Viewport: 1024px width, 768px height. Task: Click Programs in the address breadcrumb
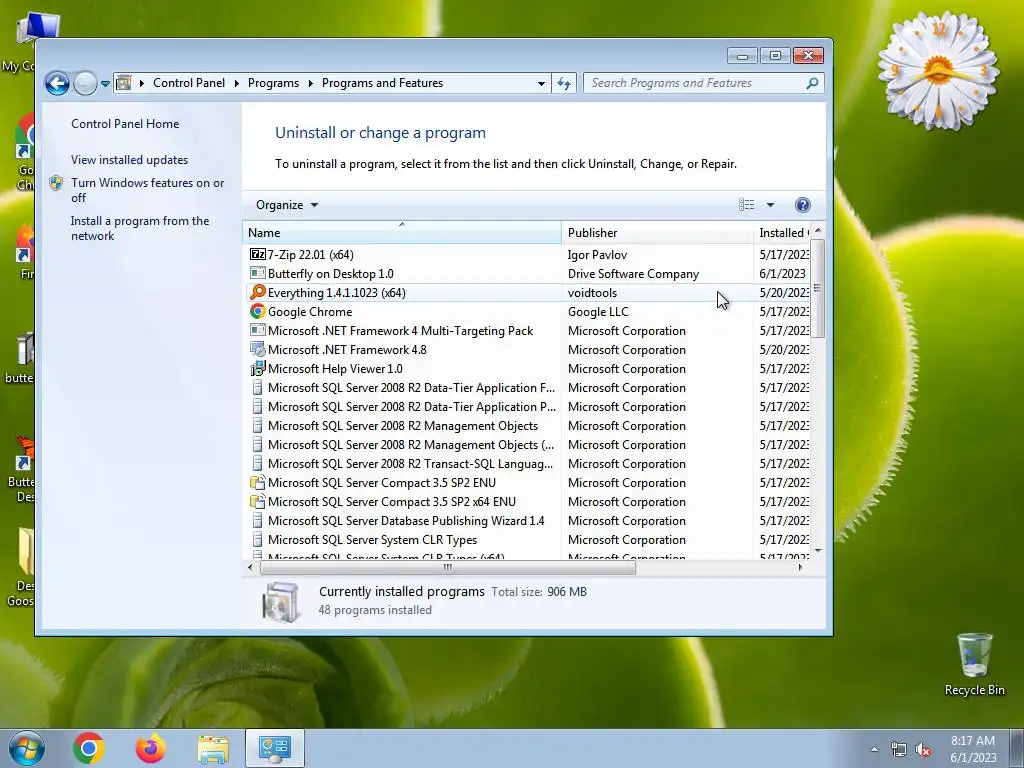273,83
